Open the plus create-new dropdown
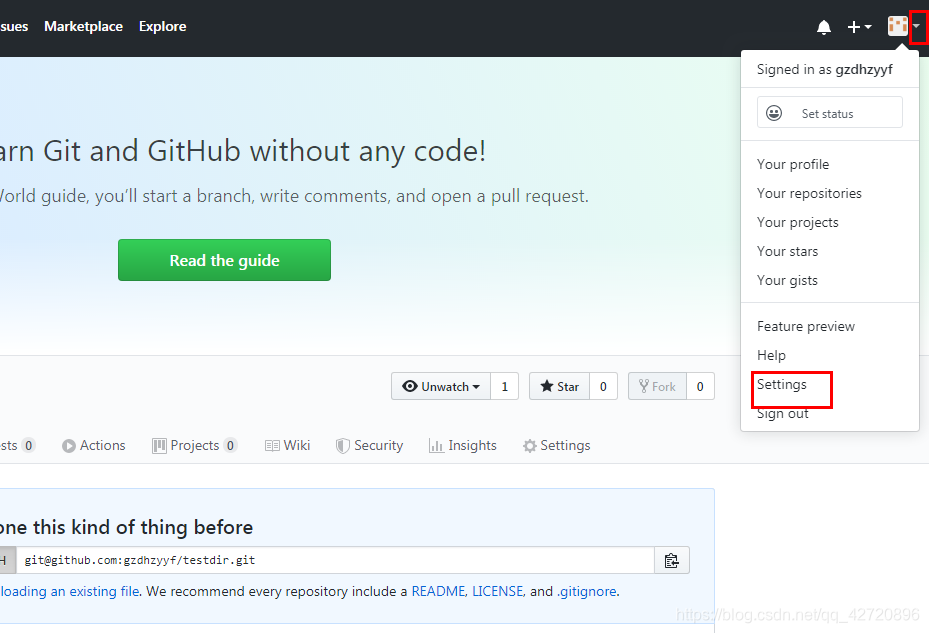 pos(859,27)
